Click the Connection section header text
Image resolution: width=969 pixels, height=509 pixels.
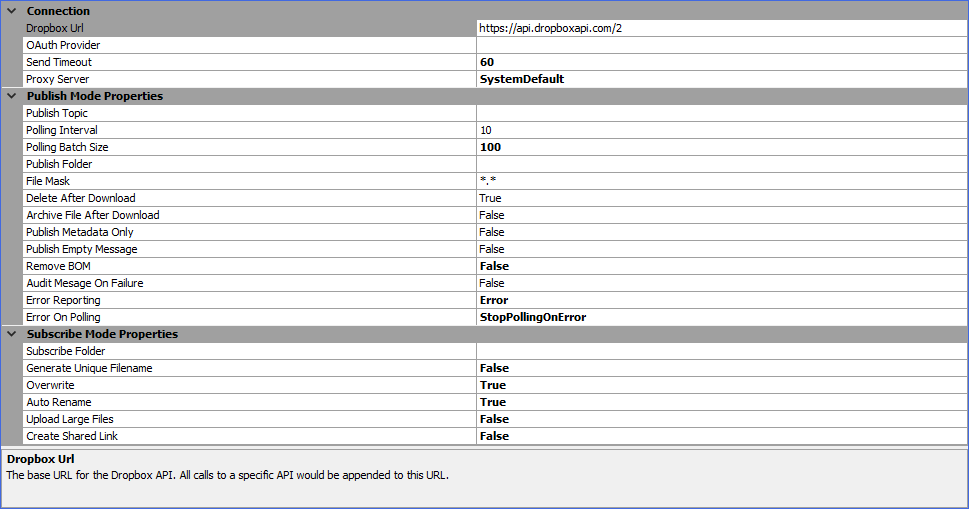(x=58, y=11)
